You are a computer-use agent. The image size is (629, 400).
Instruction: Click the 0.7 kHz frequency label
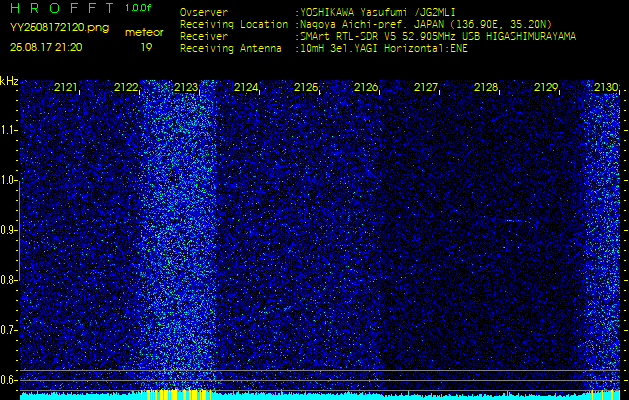pos(7,330)
